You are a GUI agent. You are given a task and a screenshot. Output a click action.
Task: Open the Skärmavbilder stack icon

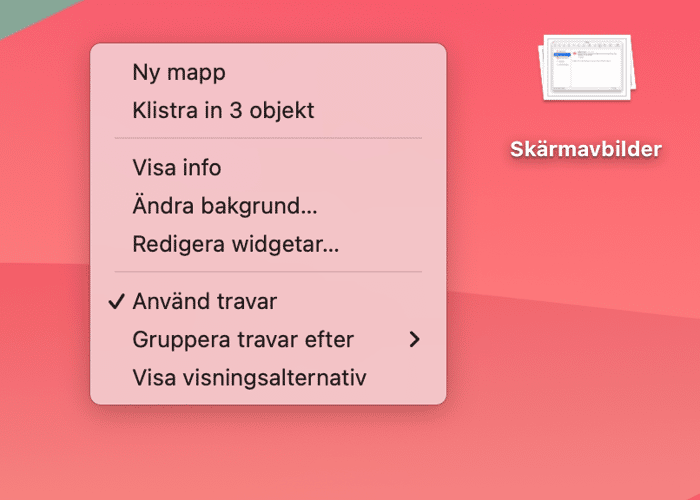(585, 70)
